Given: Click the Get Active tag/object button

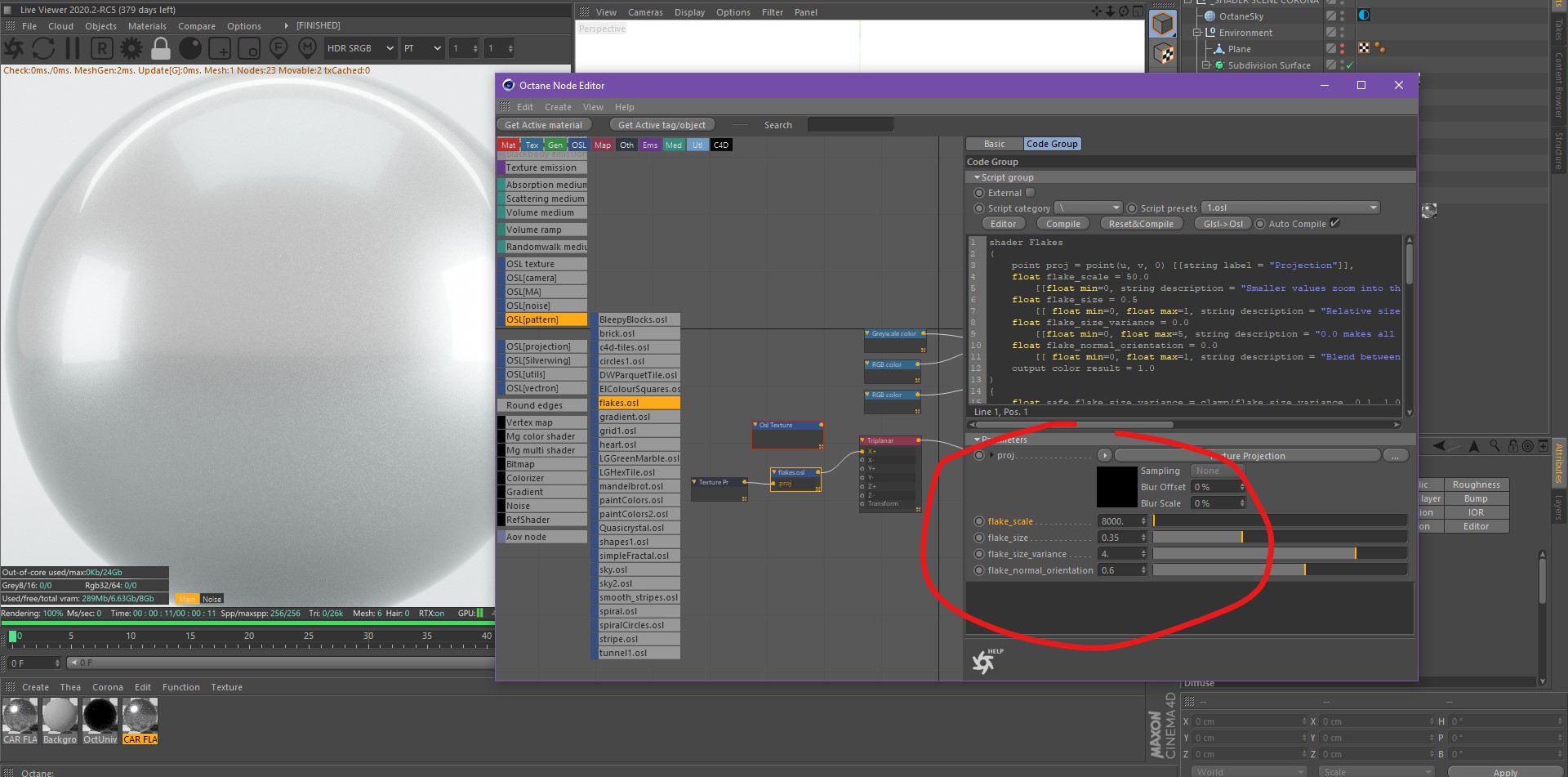Looking at the screenshot, I should pos(661,125).
